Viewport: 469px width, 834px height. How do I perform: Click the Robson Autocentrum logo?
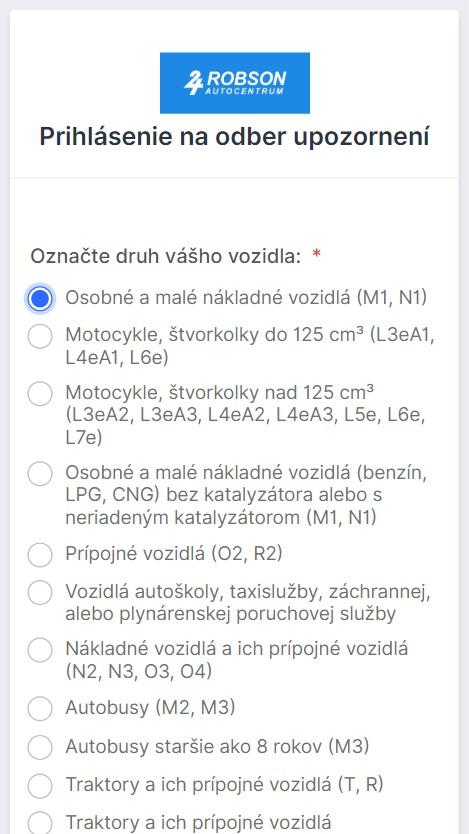(x=234, y=83)
